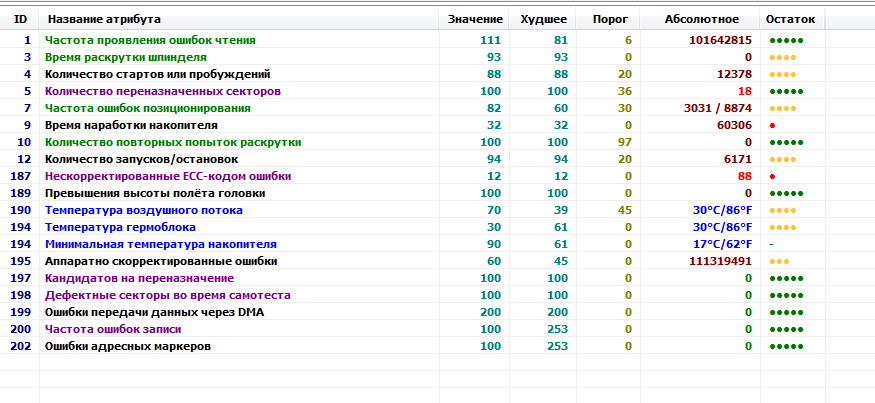Select the Минимальная температура накопителя row
Image resolution: width=875 pixels, height=403 pixels.
coord(160,244)
